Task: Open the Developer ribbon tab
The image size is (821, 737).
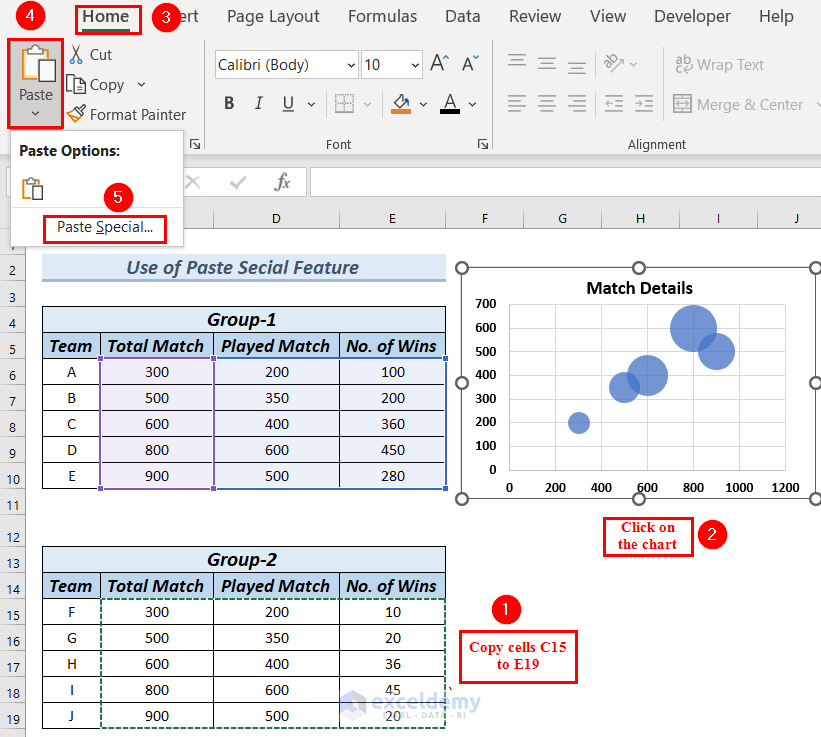Action: (692, 16)
